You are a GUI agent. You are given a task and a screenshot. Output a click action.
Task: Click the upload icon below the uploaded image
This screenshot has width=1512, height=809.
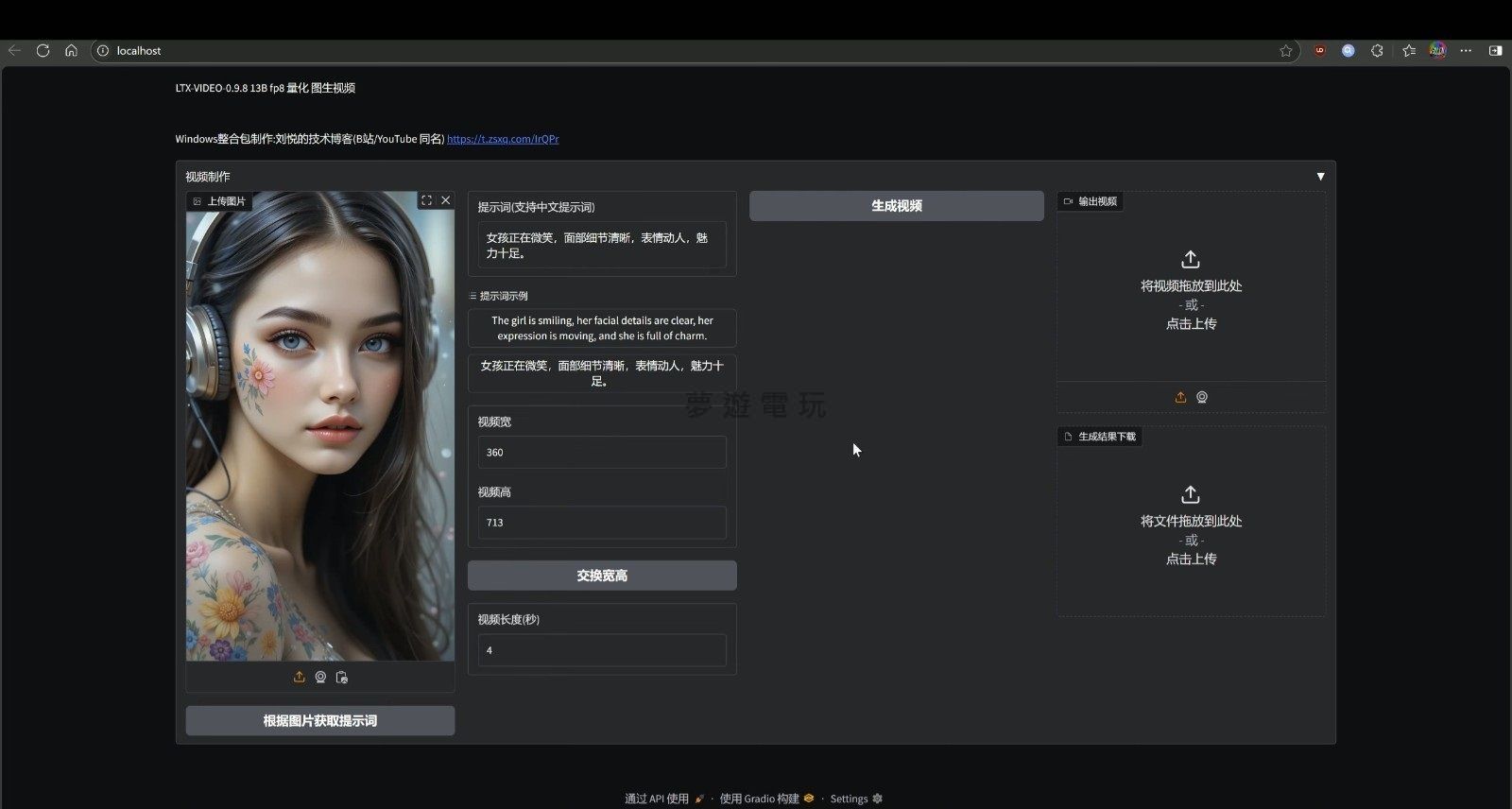299,677
